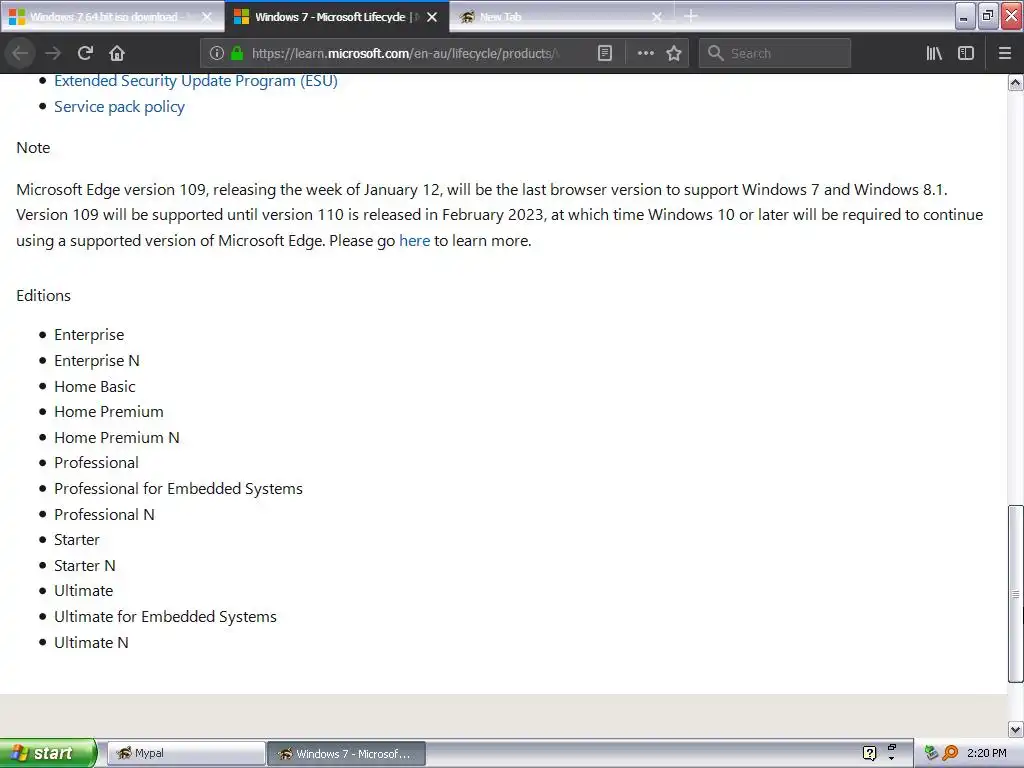
Task: Go forward to the next page
Action: pyautogui.click(x=53, y=54)
